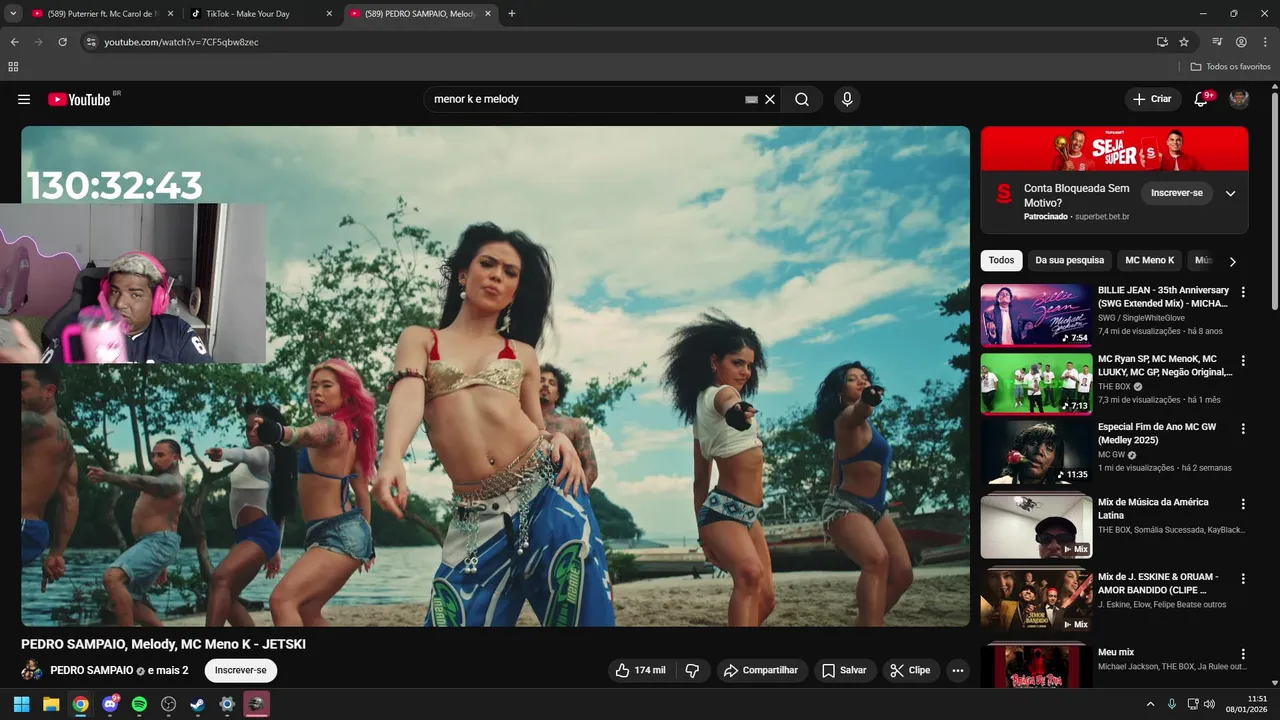Image resolution: width=1280 pixels, height=720 pixels.
Task: Select the Todos filter chip
Action: (x=1001, y=260)
